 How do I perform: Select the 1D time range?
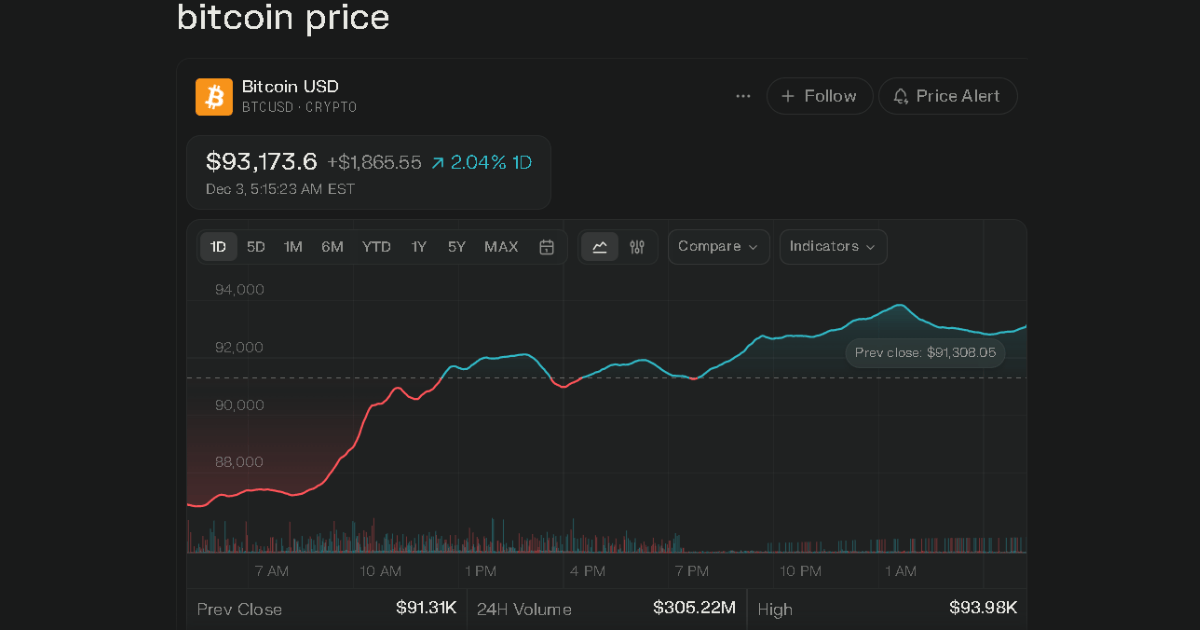tap(218, 247)
